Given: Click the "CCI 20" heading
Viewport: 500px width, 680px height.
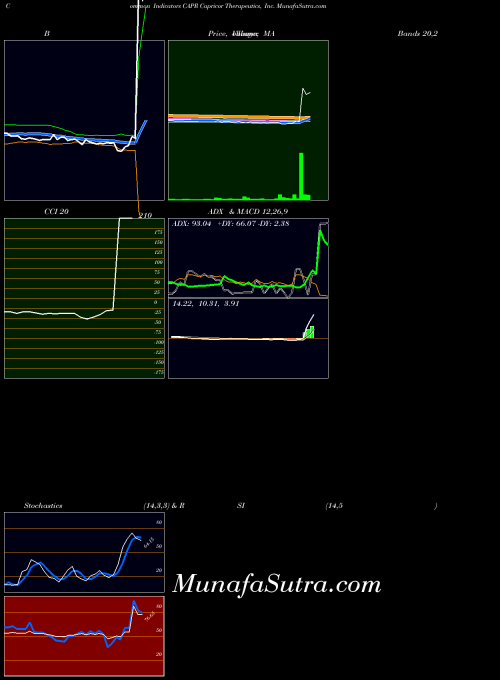Looking at the screenshot, I should coord(56,212).
